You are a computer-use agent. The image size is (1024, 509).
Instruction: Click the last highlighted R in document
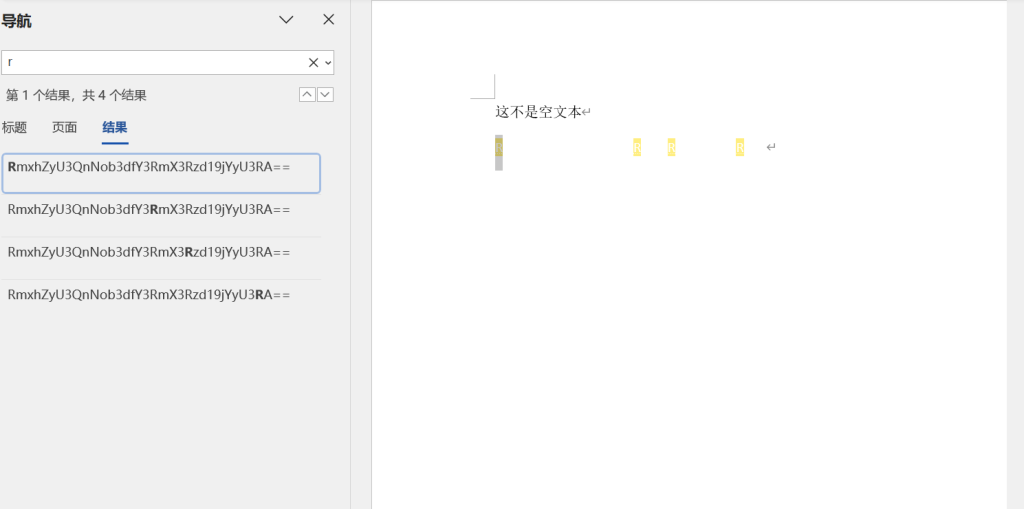[740, 148]
